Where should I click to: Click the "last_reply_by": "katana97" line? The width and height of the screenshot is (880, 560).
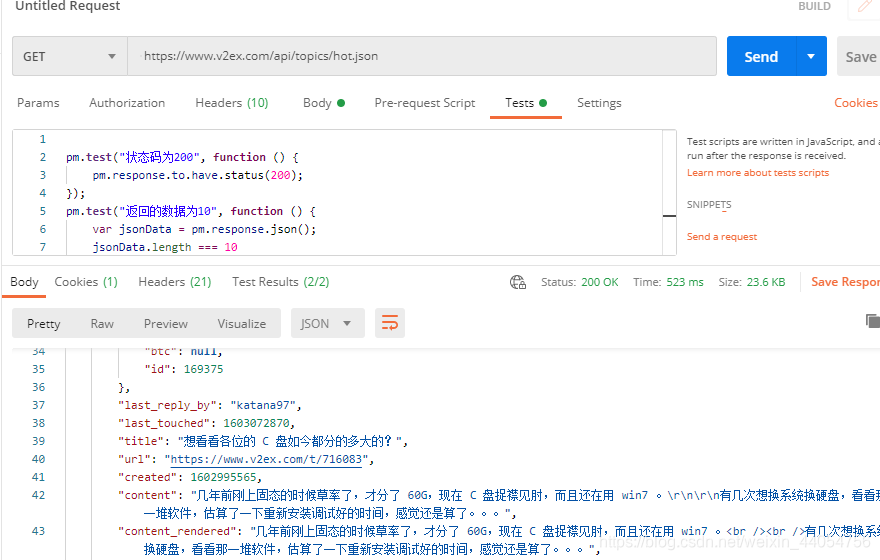click(x=210, y=405)
